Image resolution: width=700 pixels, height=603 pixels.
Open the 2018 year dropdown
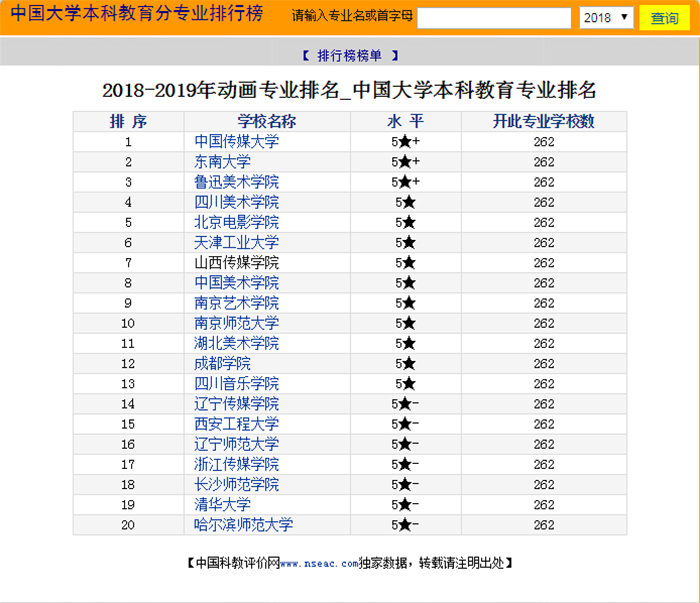[x=606, y=18]
